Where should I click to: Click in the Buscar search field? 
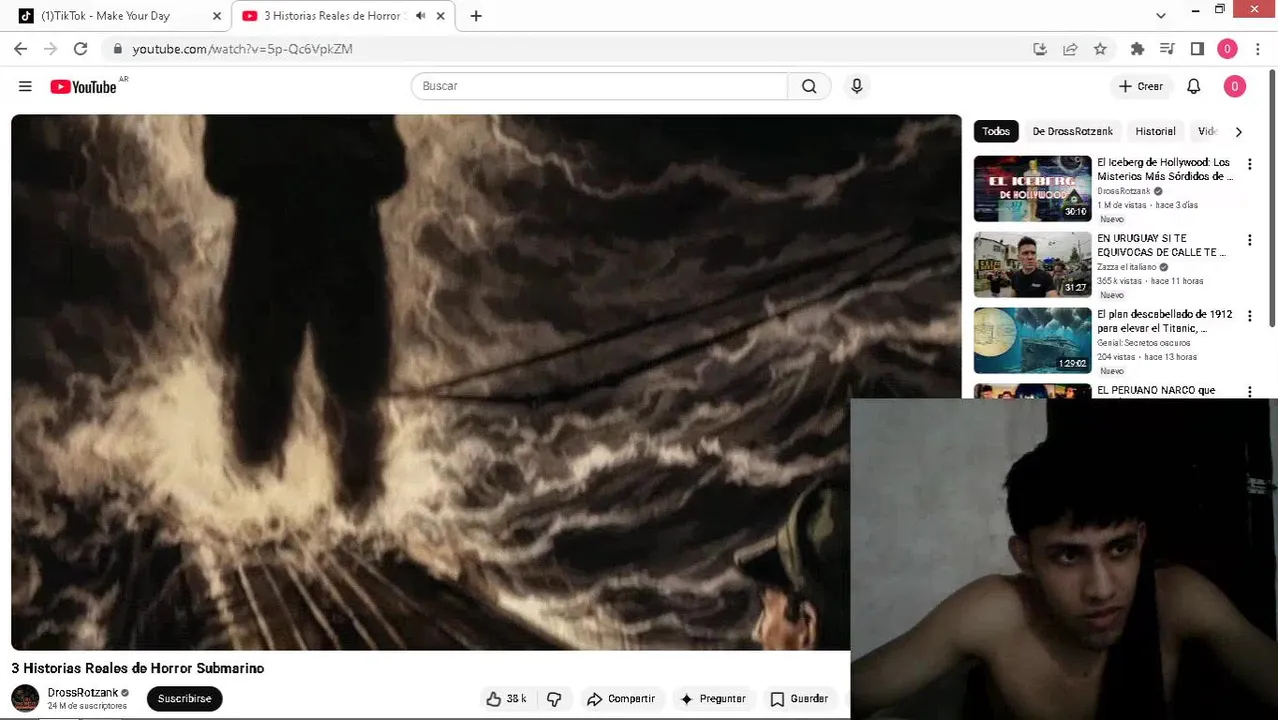600,86
